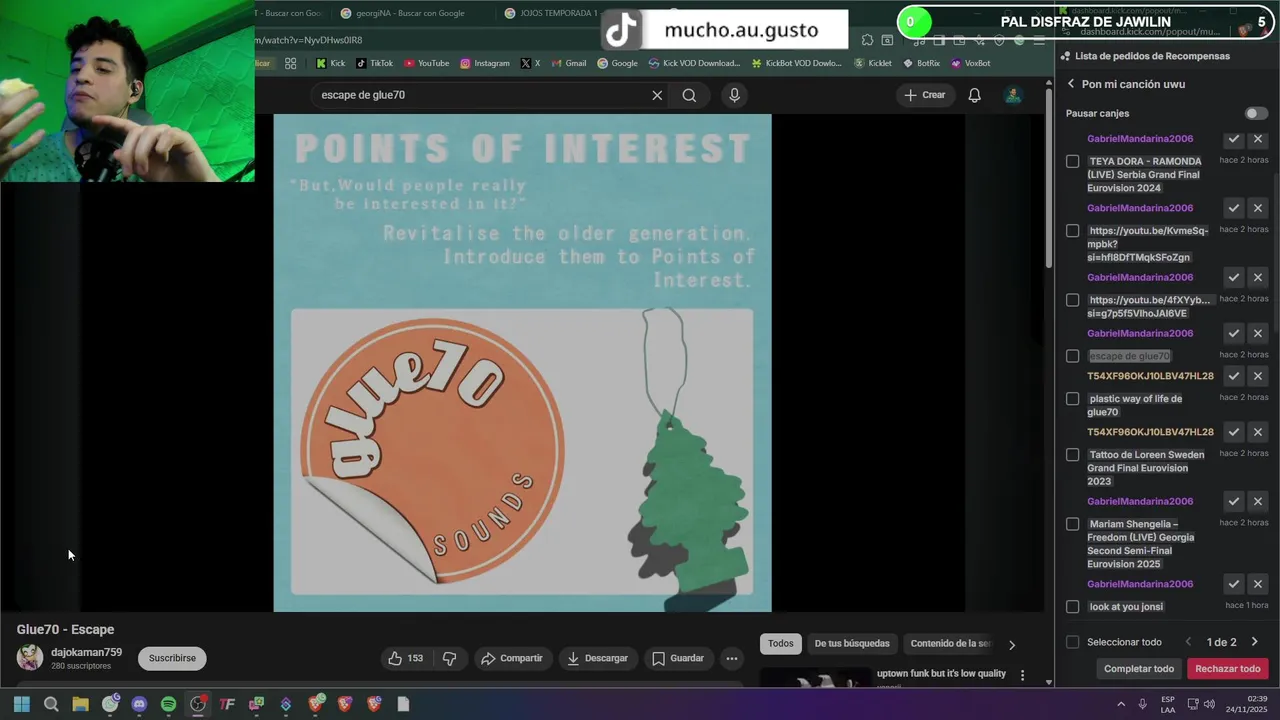Image resolution: width=1280 pixels, height=720 pixels.
Task: Select the 'Contenido de la se…' chip
Action: pos(950,644)
